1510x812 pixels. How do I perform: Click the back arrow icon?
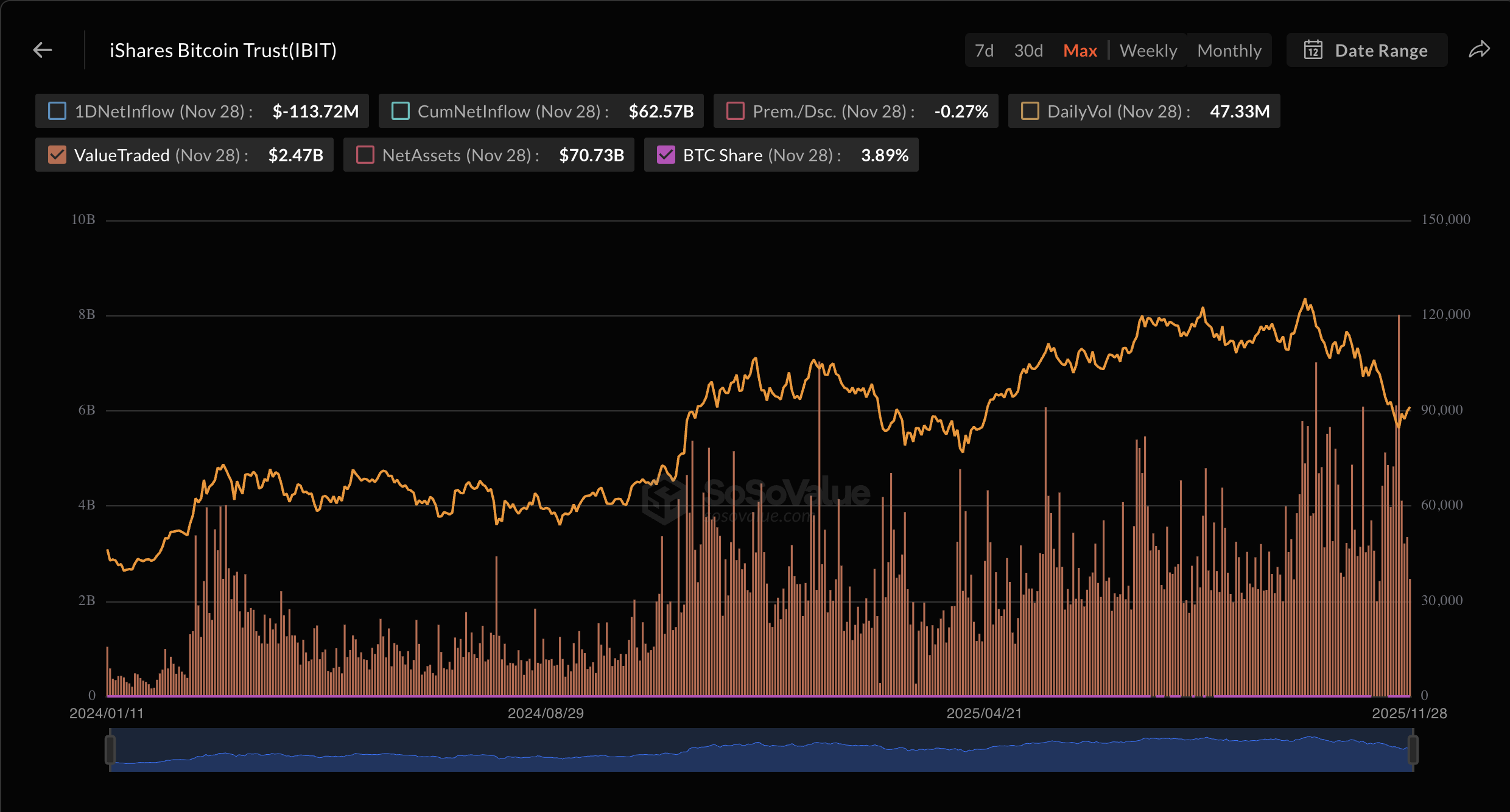point(43,50)
